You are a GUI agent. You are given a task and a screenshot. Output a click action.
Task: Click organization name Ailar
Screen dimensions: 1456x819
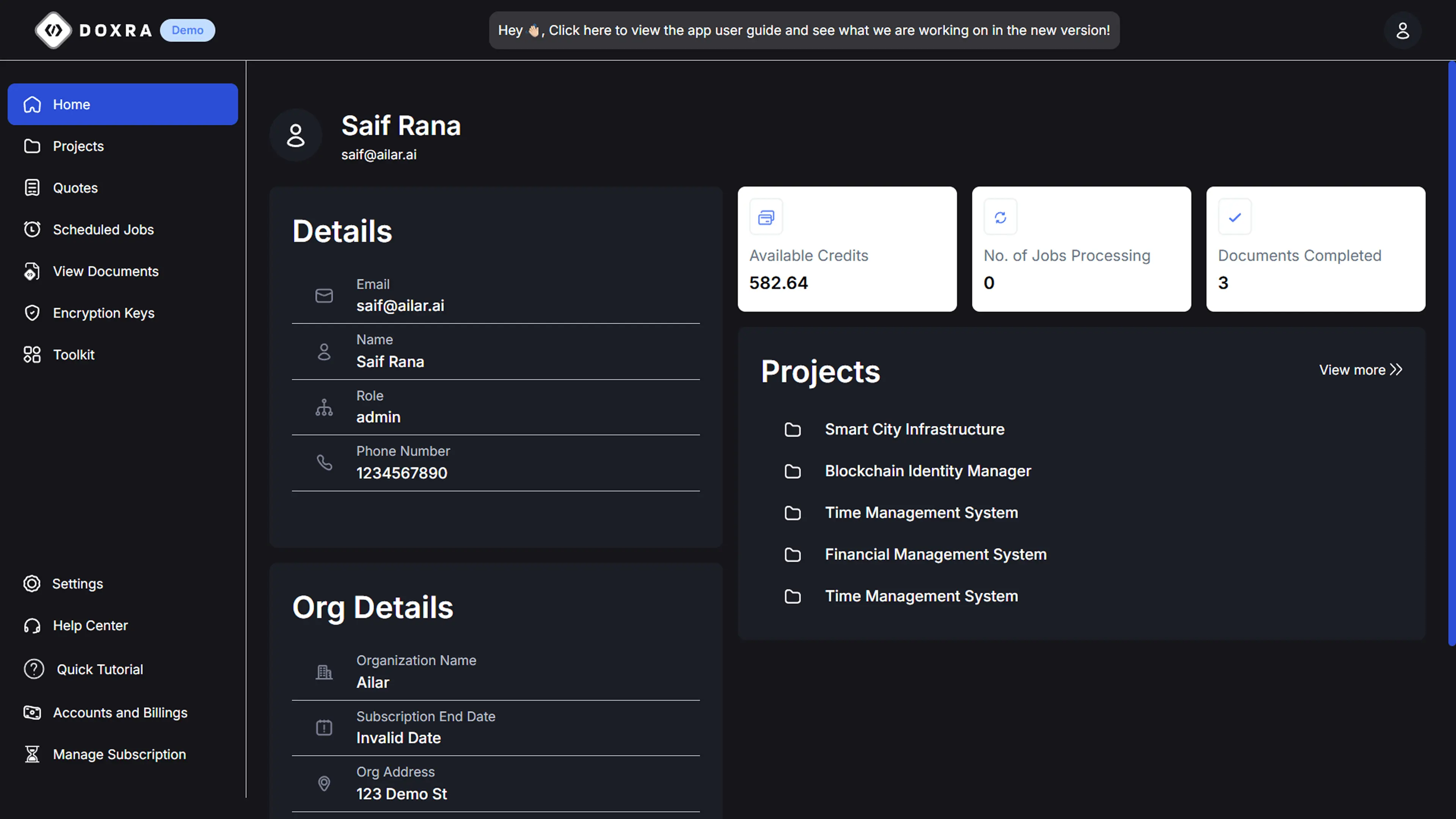coord(372,683)
